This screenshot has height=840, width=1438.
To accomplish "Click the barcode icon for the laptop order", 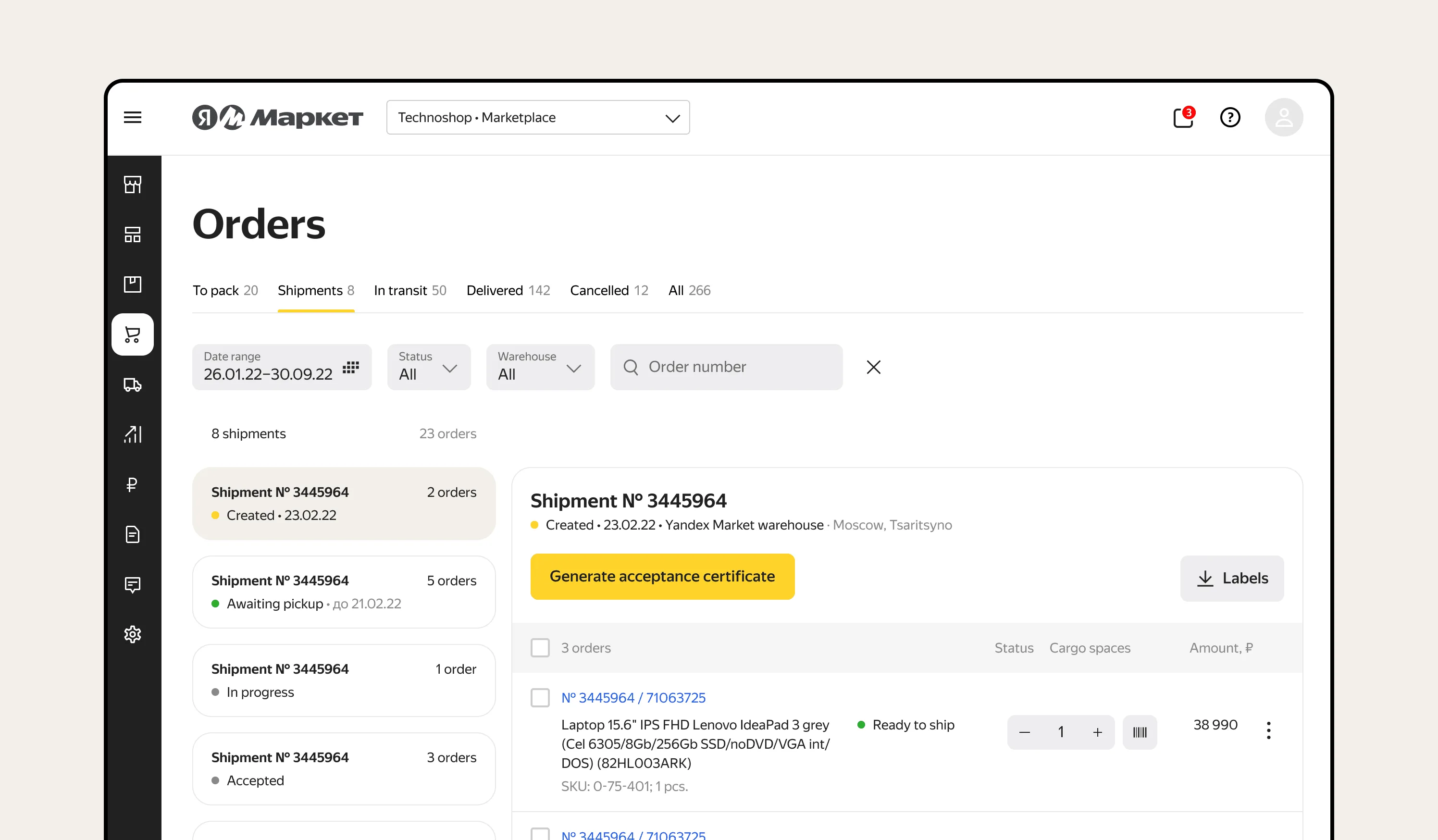I will [x=1140, y=732].
